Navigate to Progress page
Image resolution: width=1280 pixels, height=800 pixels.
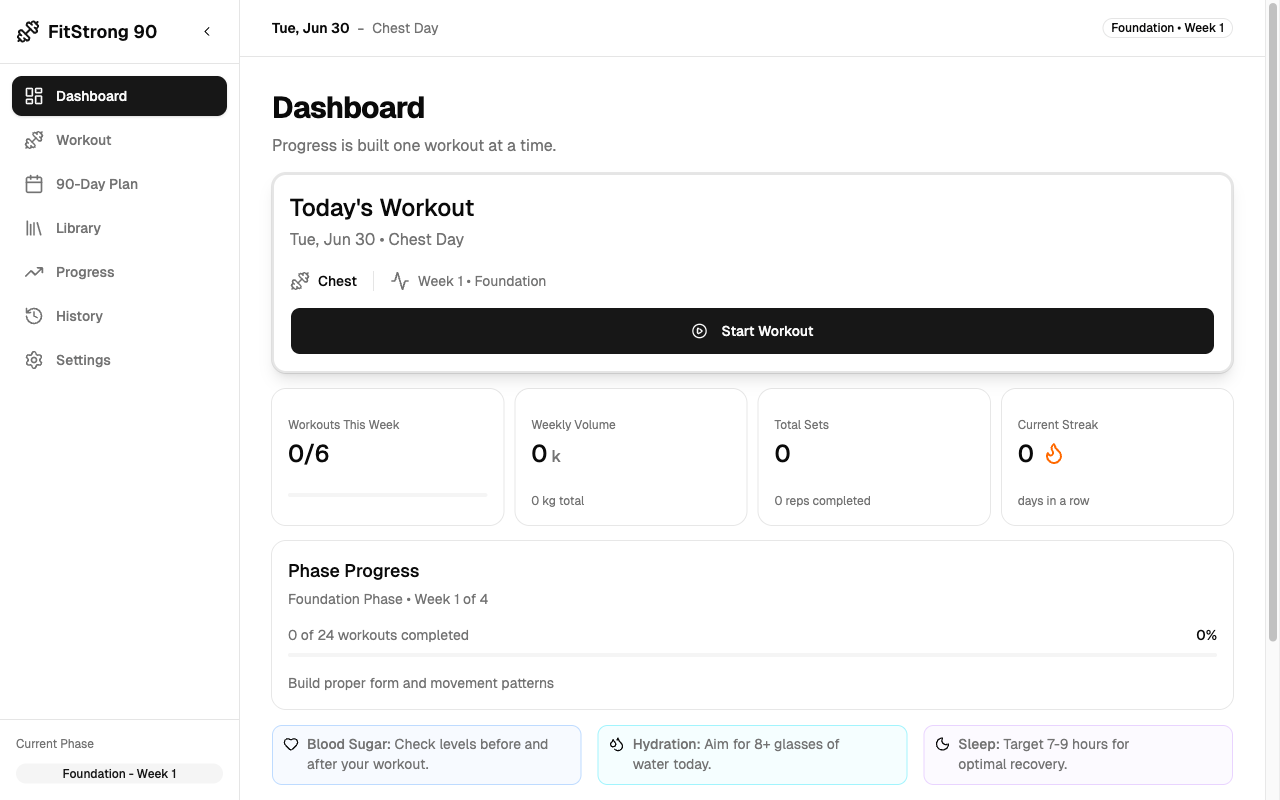(119, 272)
